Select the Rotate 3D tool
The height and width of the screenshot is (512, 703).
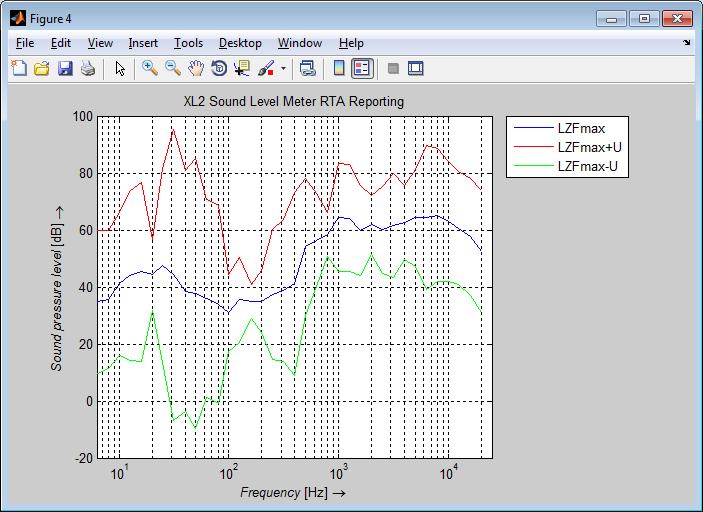pyautogui.click(x=219, y=69)
